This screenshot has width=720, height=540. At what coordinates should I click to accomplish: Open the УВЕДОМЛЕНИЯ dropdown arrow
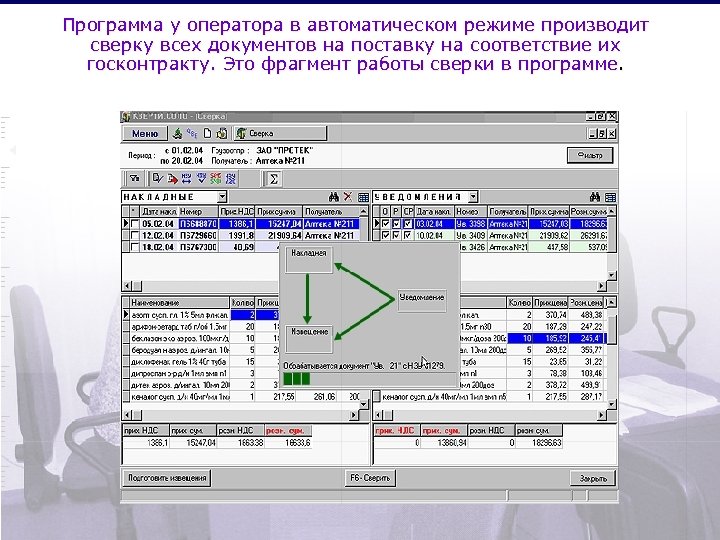(x=473, y=197)
